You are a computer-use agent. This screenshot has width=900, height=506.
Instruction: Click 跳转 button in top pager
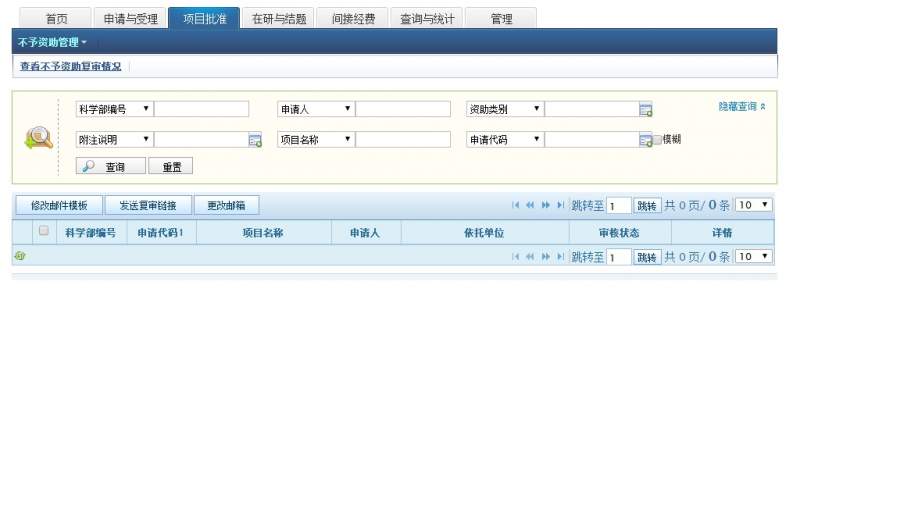(x=647, y=205)
